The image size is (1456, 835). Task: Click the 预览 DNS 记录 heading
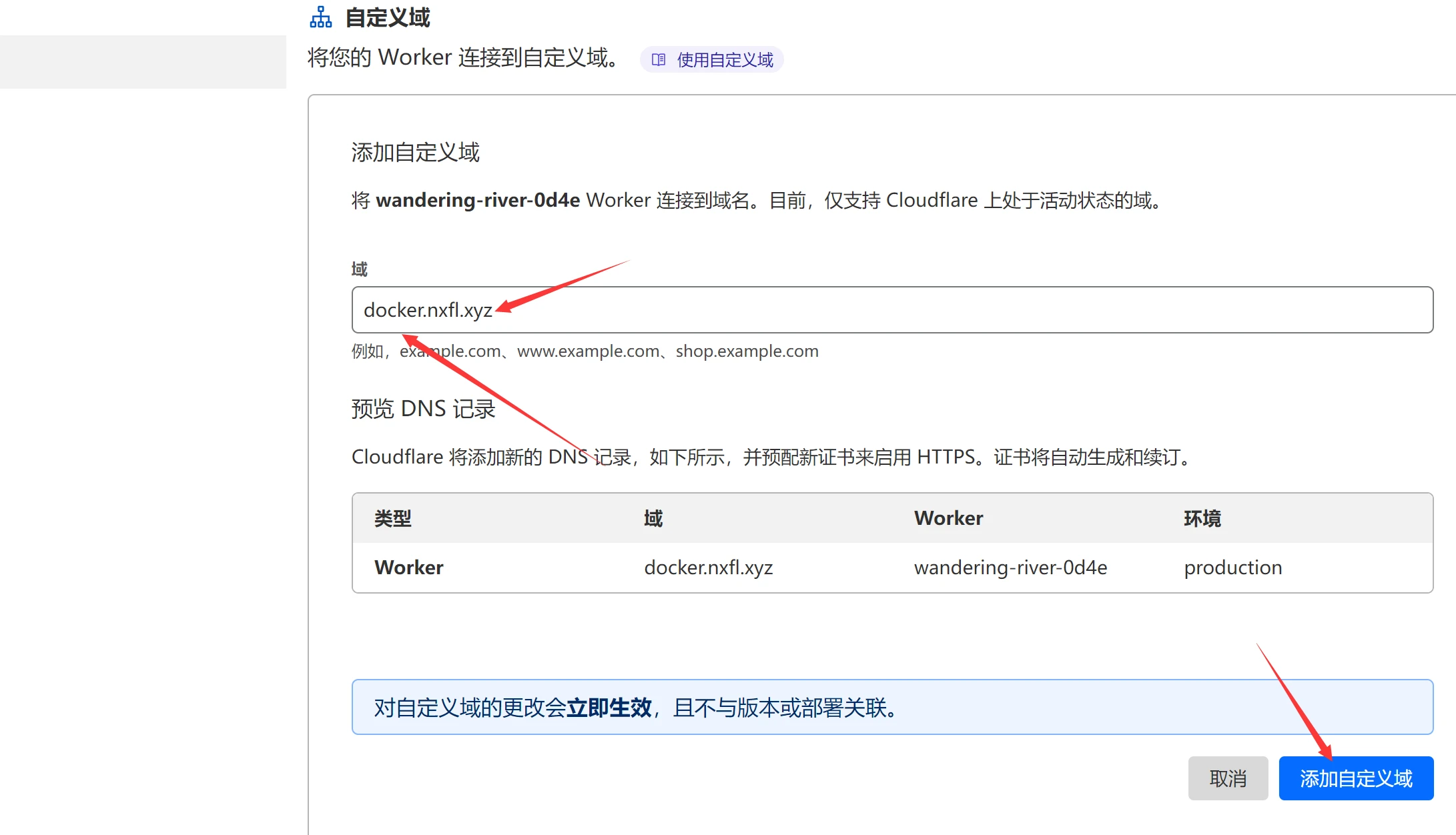tap(424, 409)
